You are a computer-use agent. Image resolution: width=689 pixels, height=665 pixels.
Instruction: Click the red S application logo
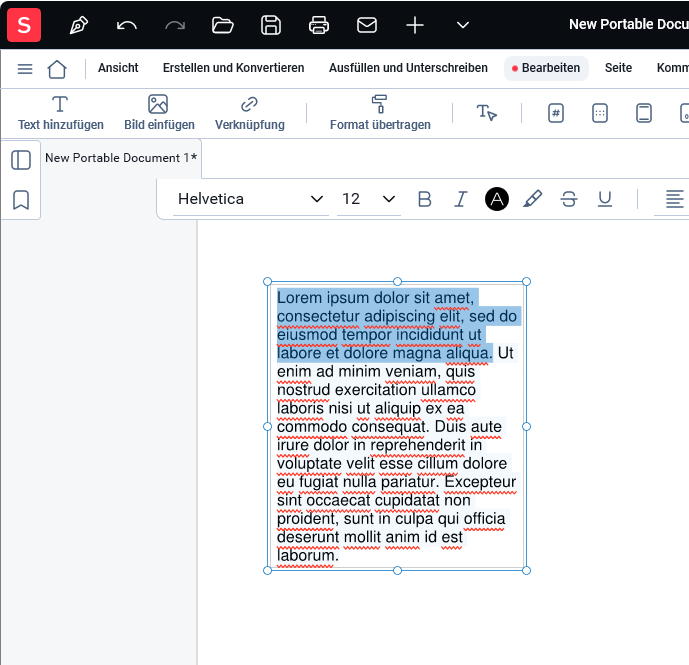(x=24, y=25)
